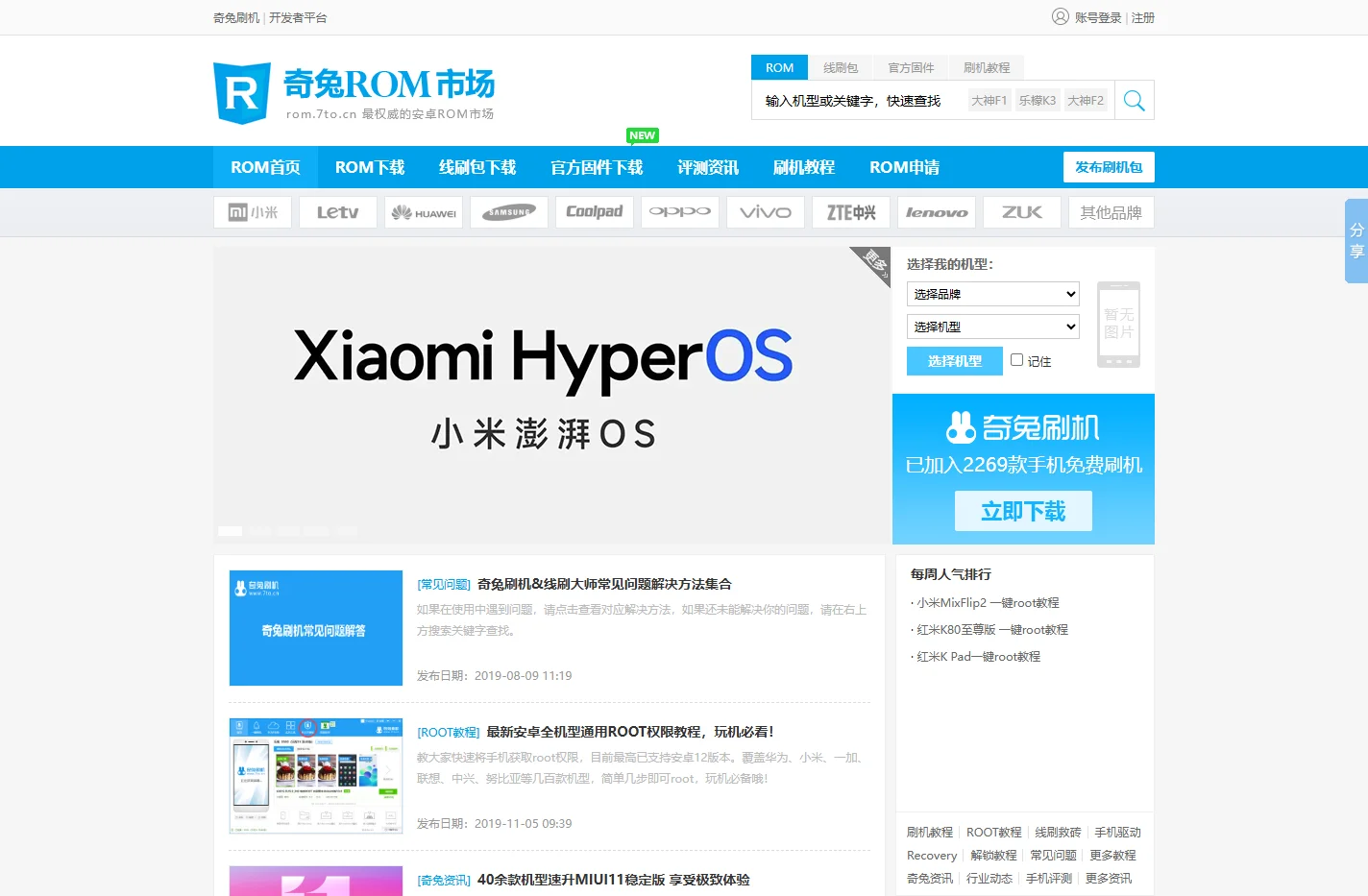Expand the 选择品牌 dropdown
The height and width of the screenshot is (896, 1368).
coord(993,294)
